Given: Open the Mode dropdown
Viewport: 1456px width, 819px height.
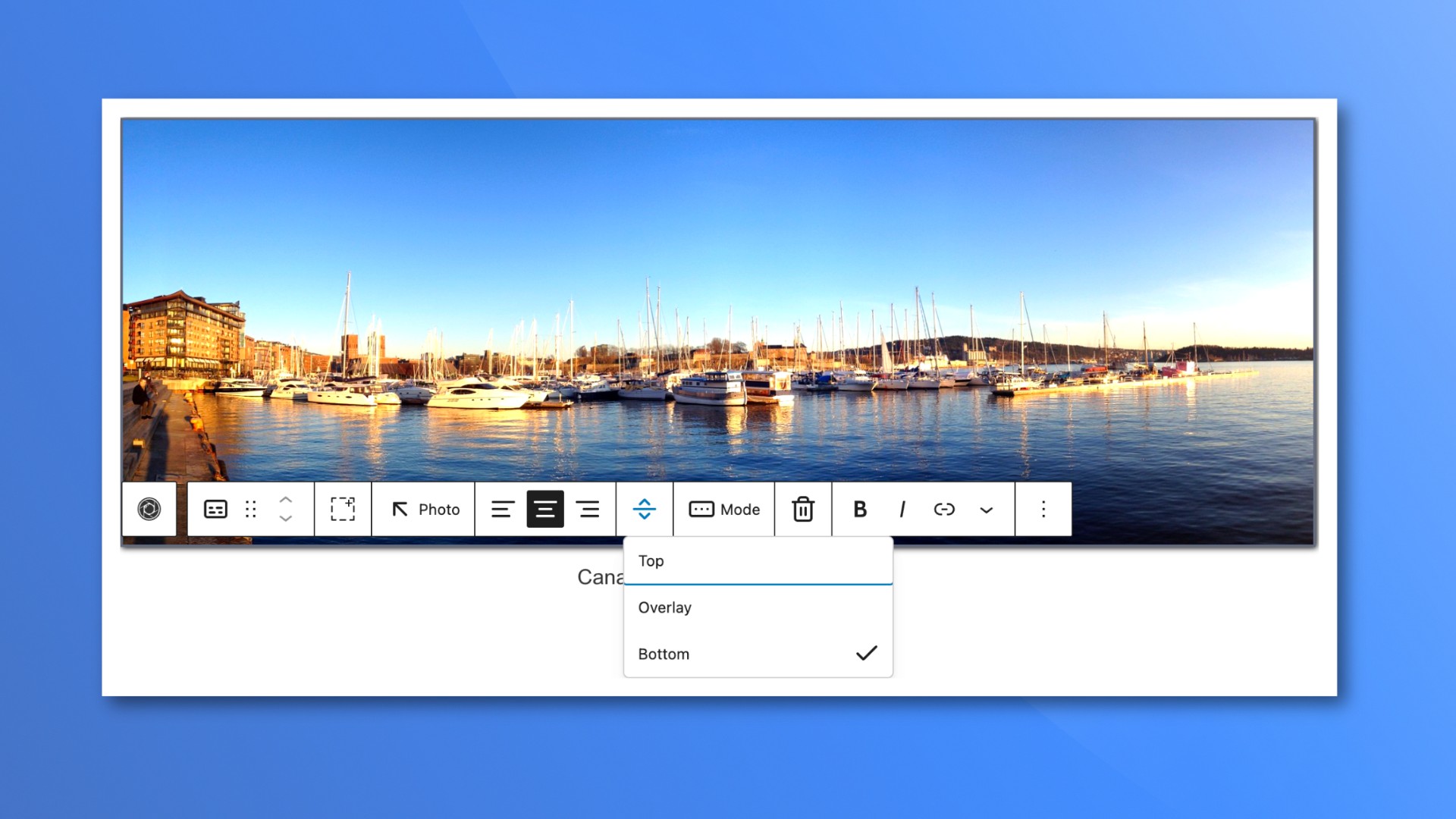Looking at the screenshot, I should click(724, 509).
